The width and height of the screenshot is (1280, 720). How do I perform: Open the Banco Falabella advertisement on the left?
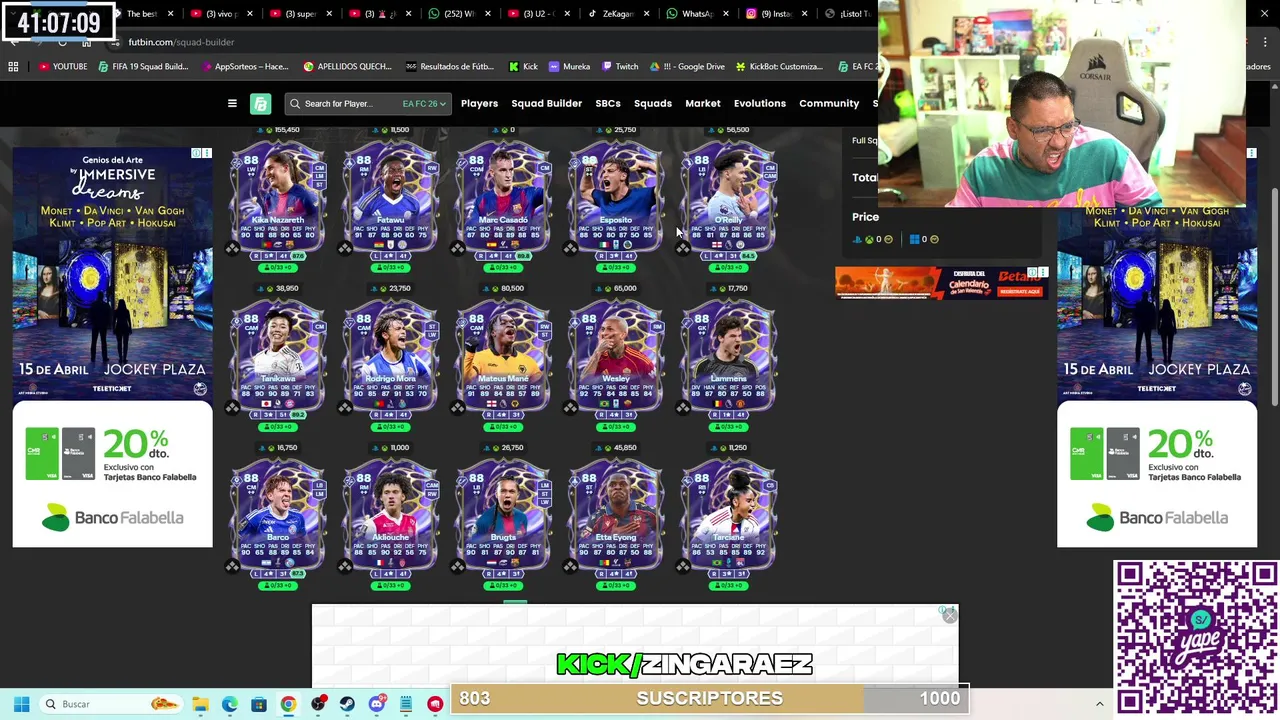tap(113, 476)
